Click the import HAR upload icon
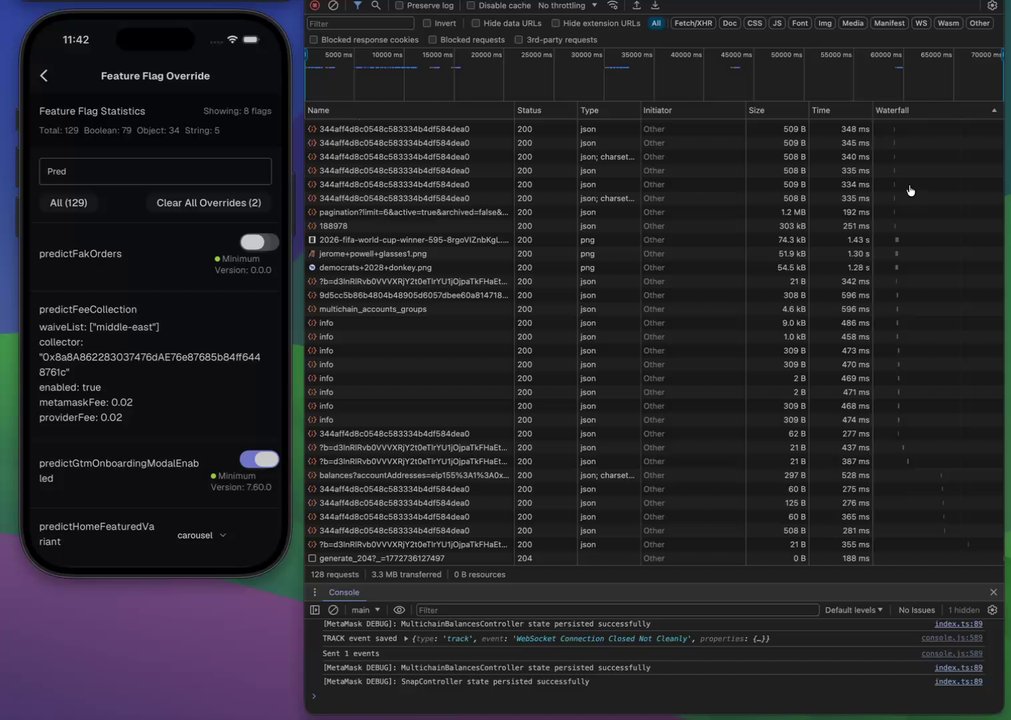This screenshot has width=1011, height=720. [636, 5]
